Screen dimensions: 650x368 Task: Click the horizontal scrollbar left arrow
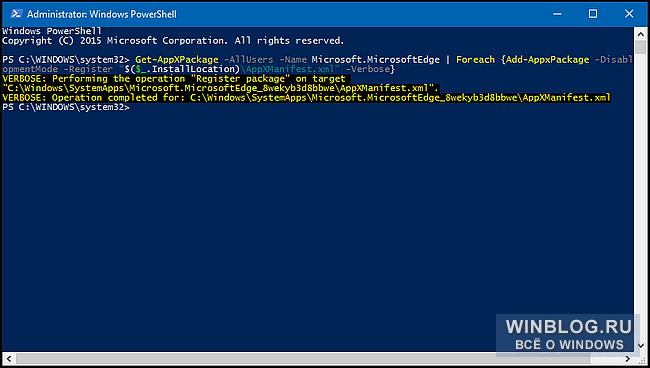pos(9,358)
